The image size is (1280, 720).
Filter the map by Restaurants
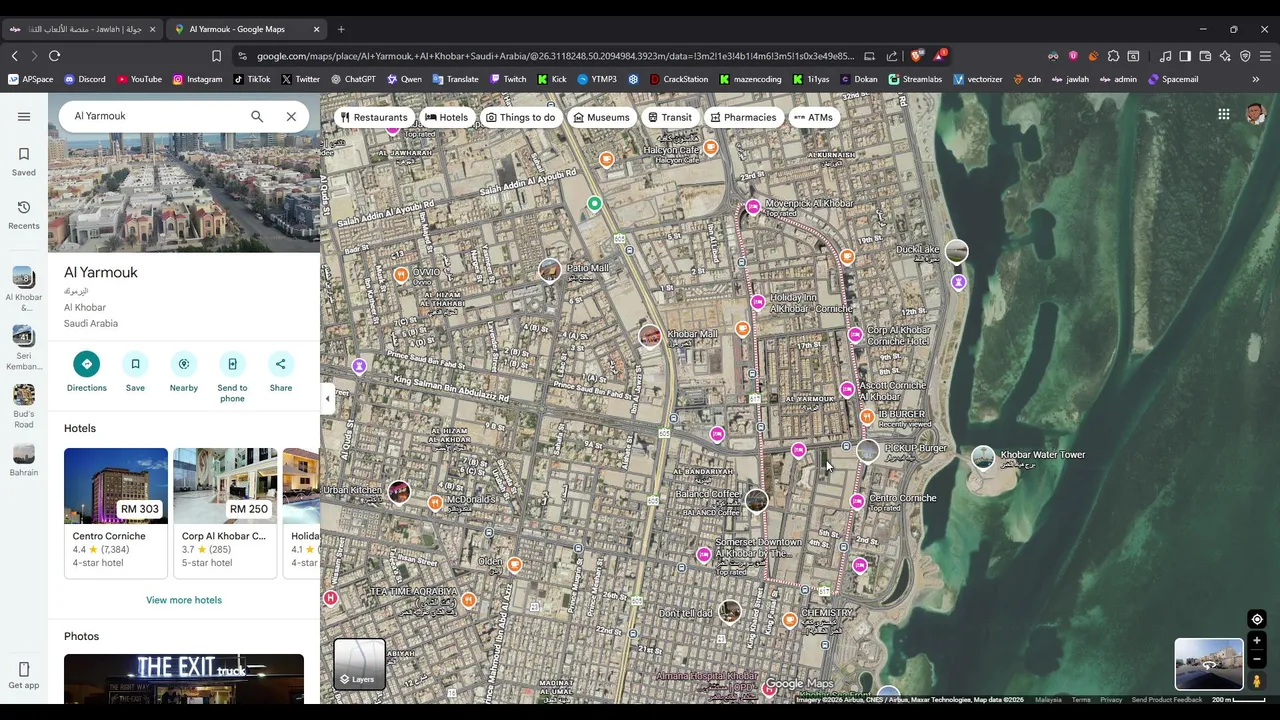[x=374, y=117]
